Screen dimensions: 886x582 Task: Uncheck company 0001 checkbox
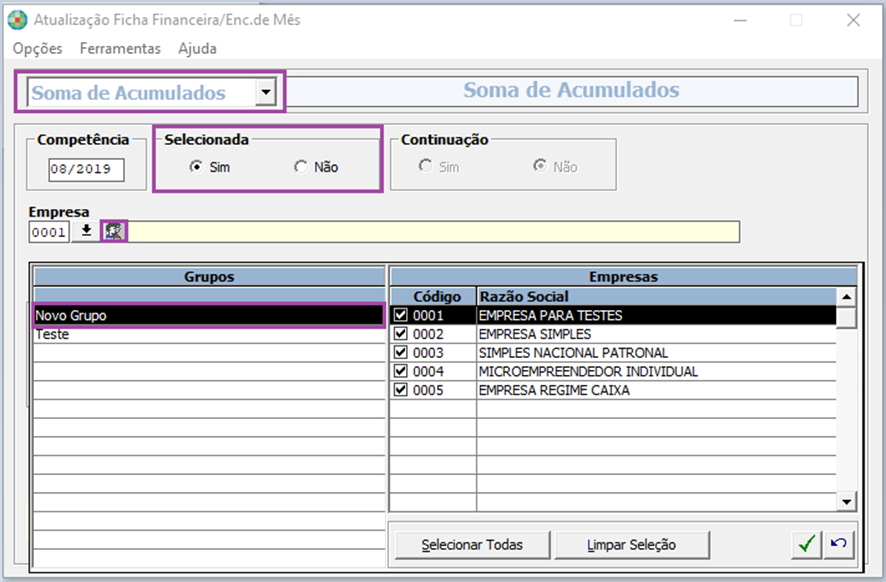(401, 315)
